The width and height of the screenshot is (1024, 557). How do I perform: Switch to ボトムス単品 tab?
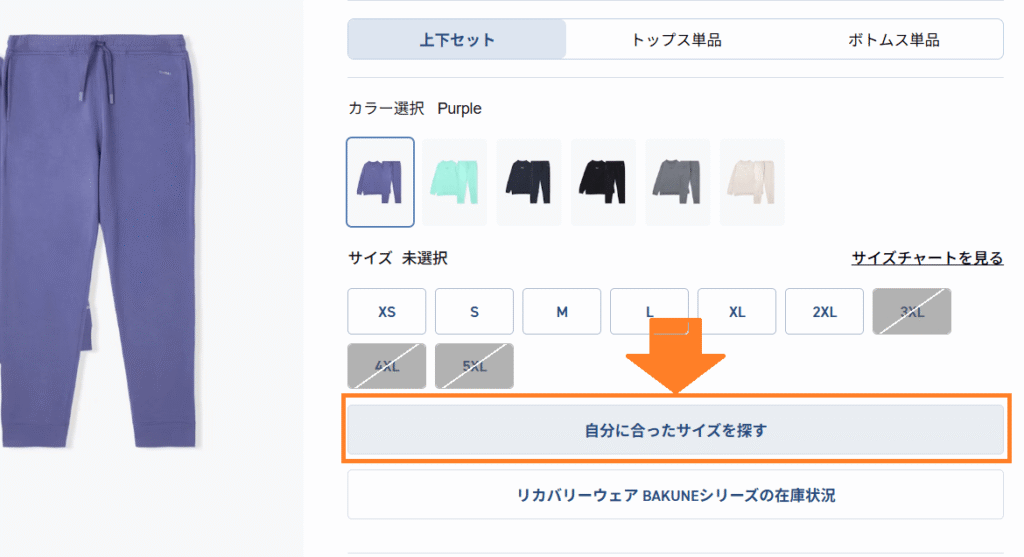point(893,40)
